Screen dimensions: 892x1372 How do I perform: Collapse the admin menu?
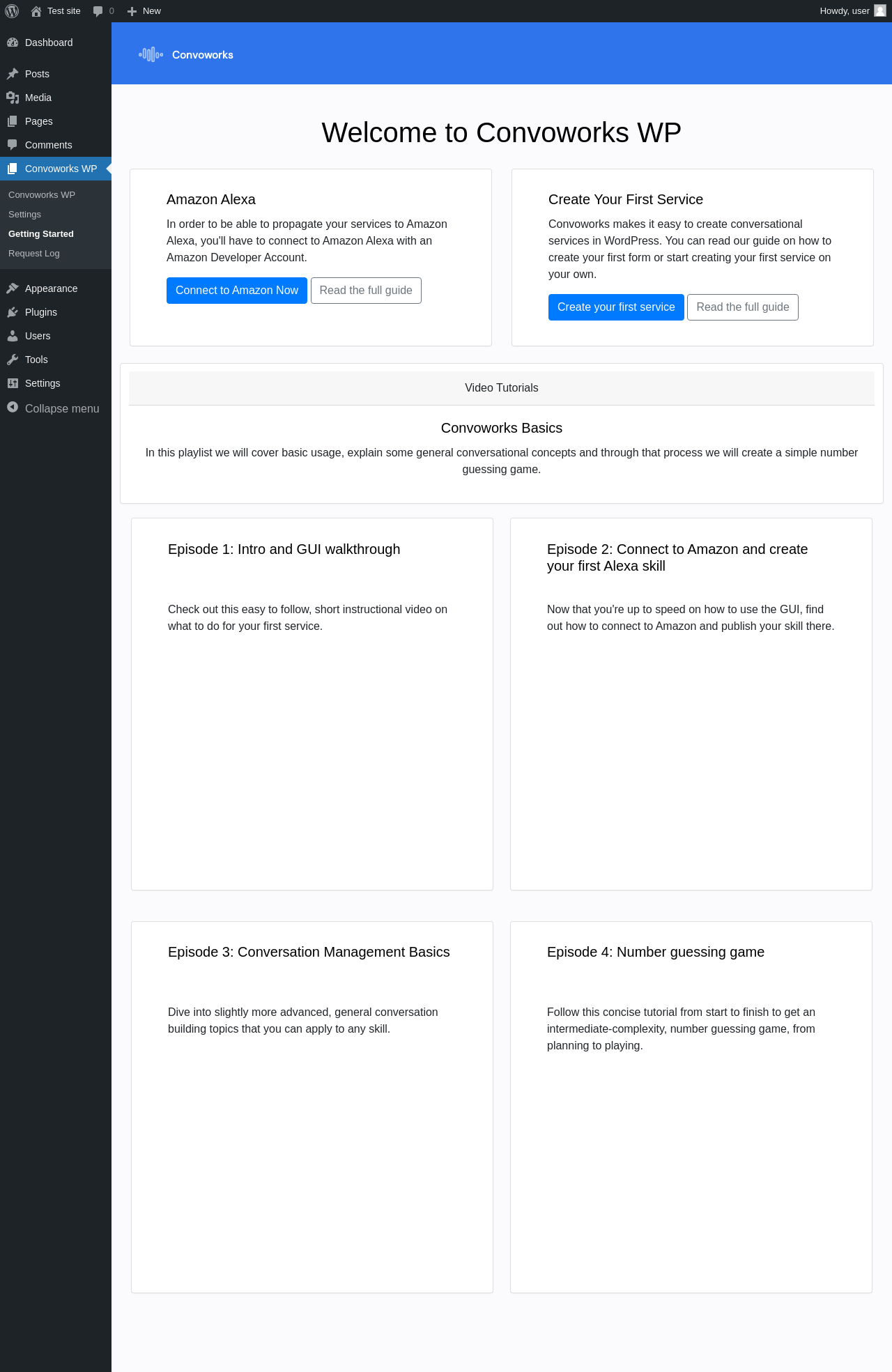(x=56, y=408)
